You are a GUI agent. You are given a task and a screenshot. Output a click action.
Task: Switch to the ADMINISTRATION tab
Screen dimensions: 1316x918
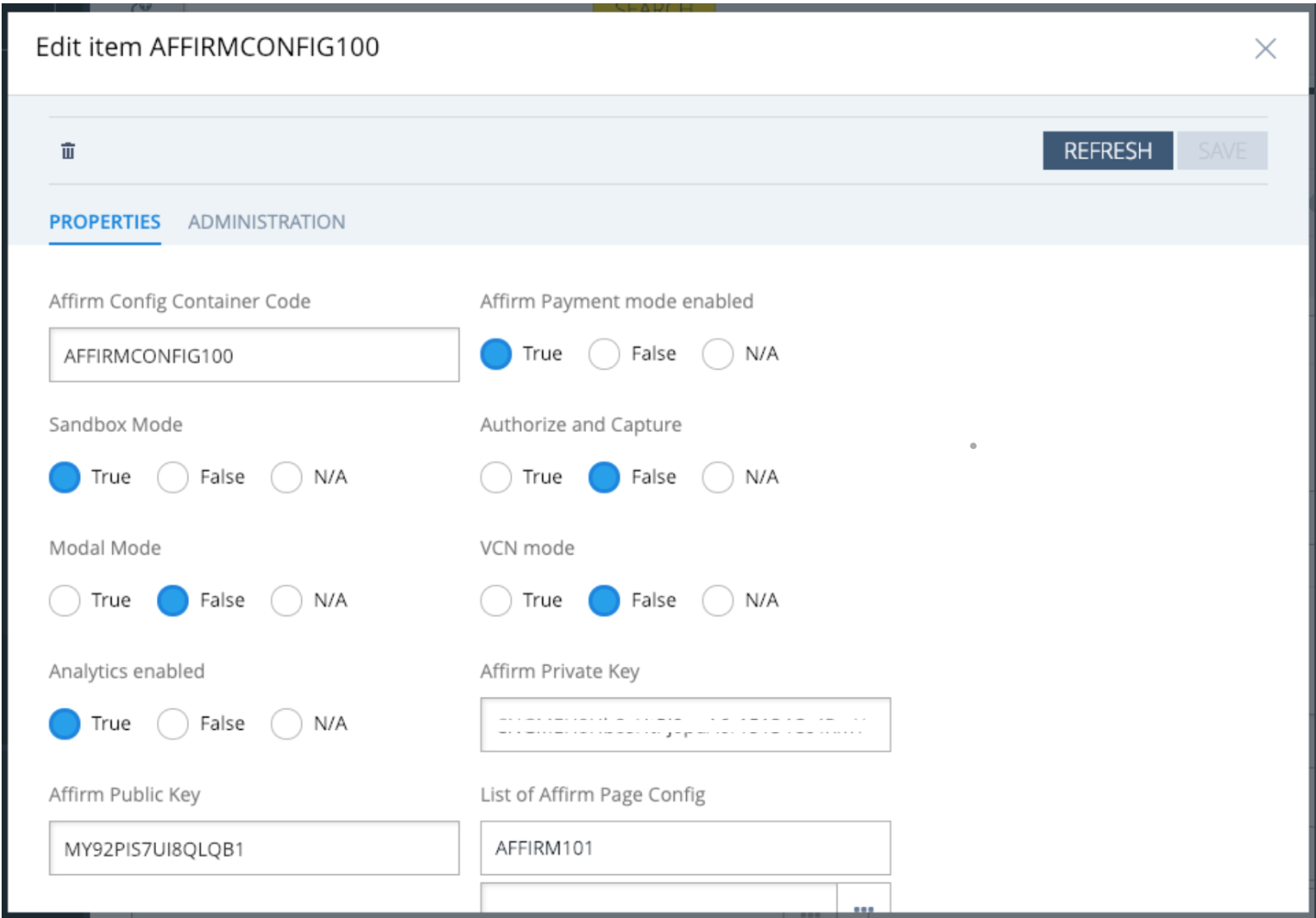(267, 222)
